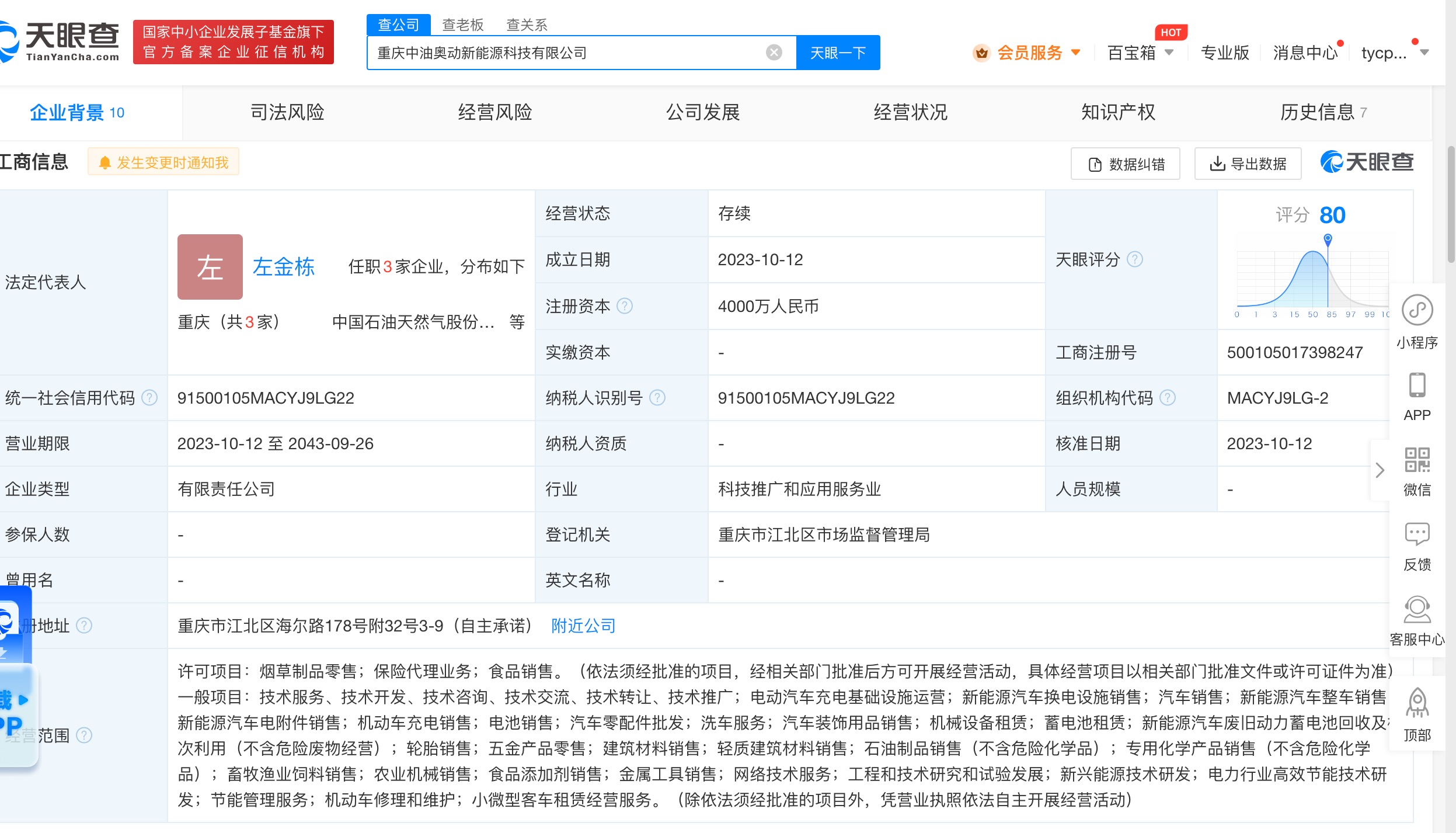
Task: Switch to 企业背景 tab
Action: 77,112
